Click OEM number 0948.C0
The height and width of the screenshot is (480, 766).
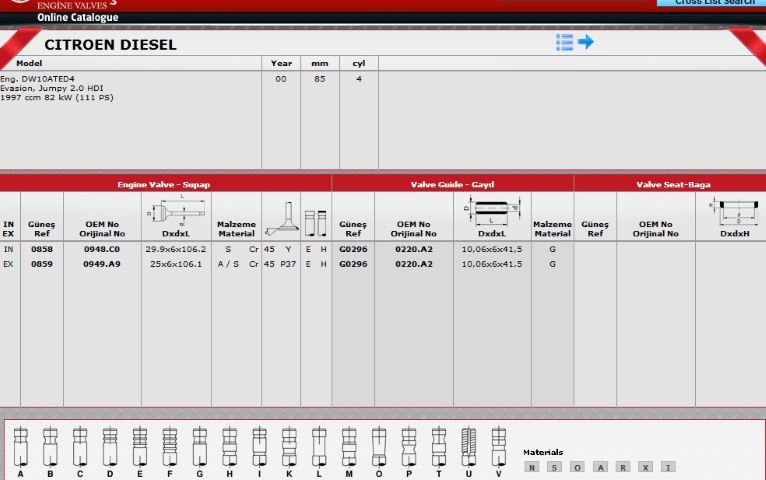(102, 248)
